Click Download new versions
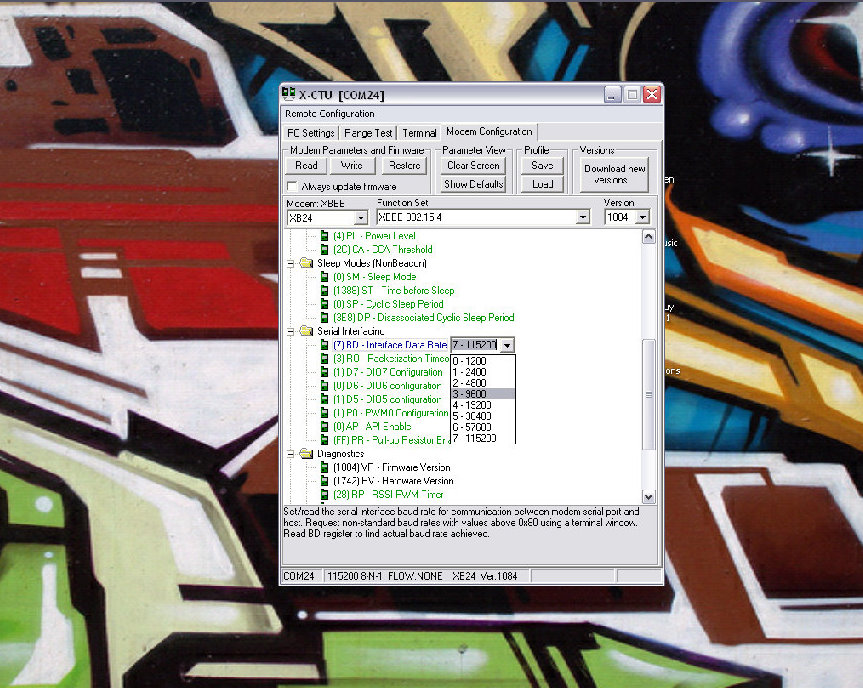The height and width of the screenshot is (688, 863). pyautogui.click(x=613, y=171)
